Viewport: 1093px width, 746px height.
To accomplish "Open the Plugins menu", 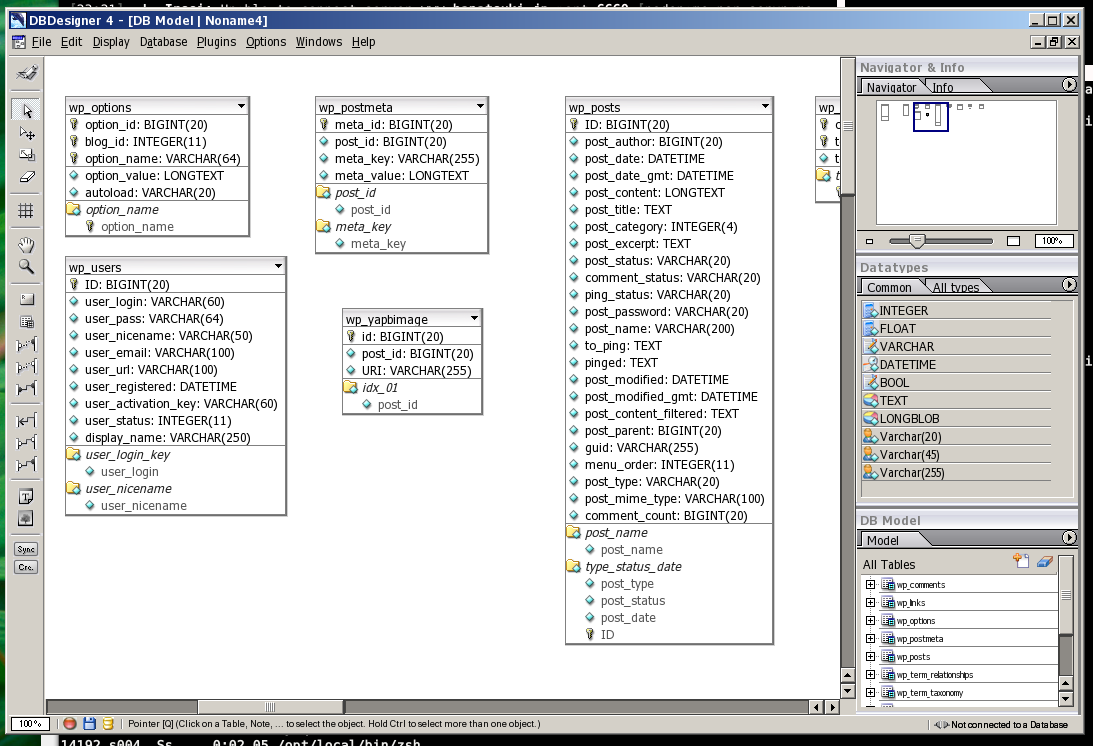I will (216, 42).
